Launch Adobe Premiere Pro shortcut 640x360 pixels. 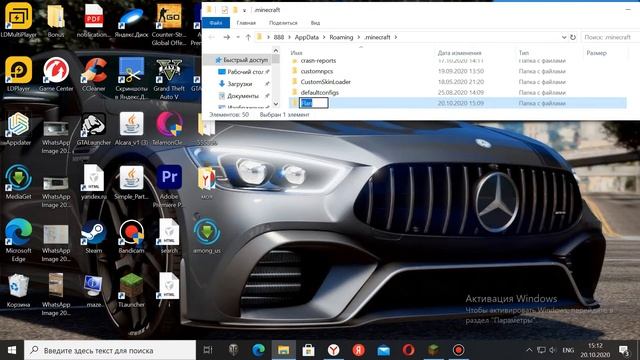[169, 186]
